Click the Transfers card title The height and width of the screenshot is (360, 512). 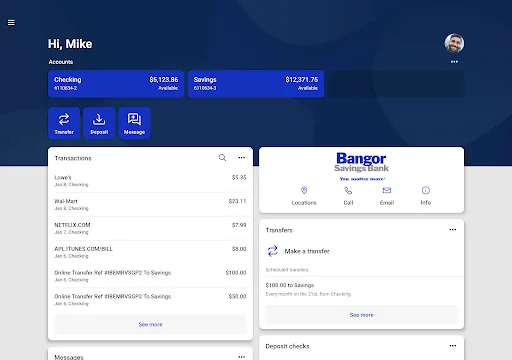coord(279,230)
